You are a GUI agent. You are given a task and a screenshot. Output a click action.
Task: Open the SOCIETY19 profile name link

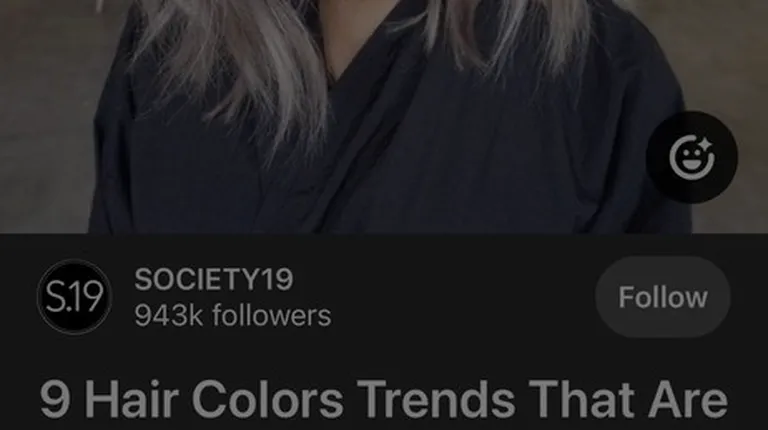(x=214, y=279)
